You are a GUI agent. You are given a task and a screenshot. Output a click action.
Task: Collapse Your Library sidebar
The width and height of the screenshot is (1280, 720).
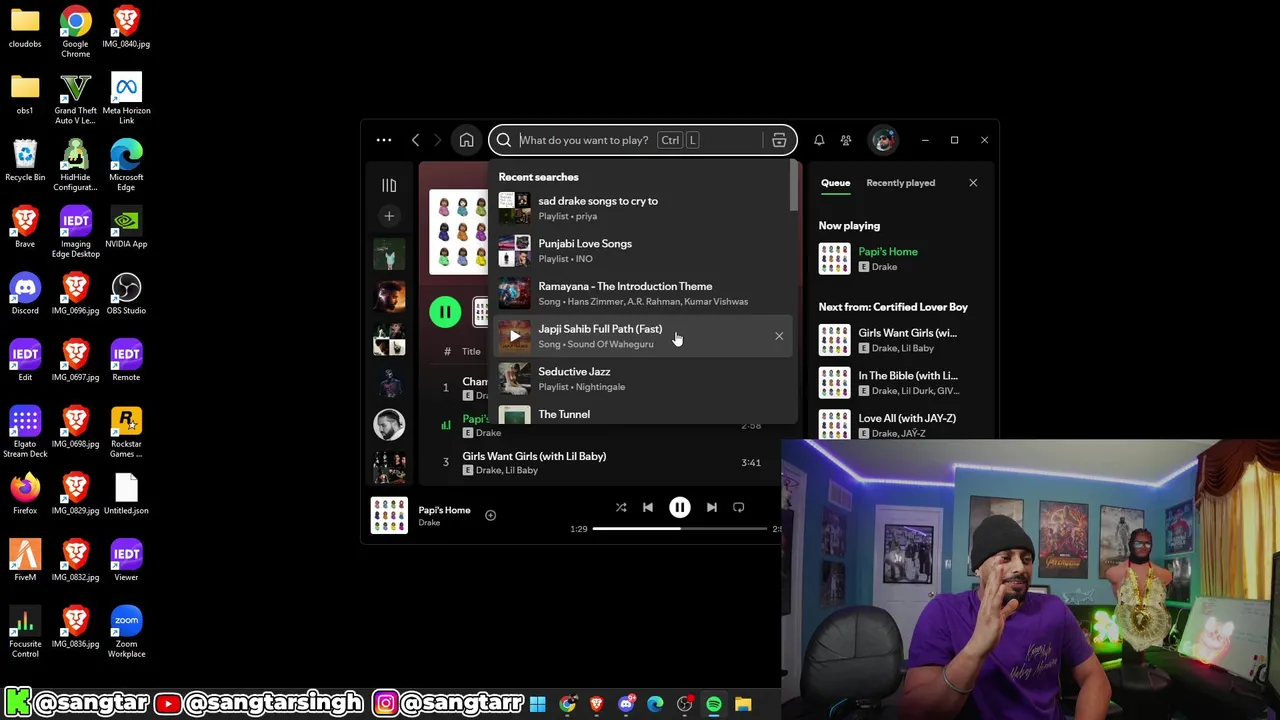(x=389, y=185)
